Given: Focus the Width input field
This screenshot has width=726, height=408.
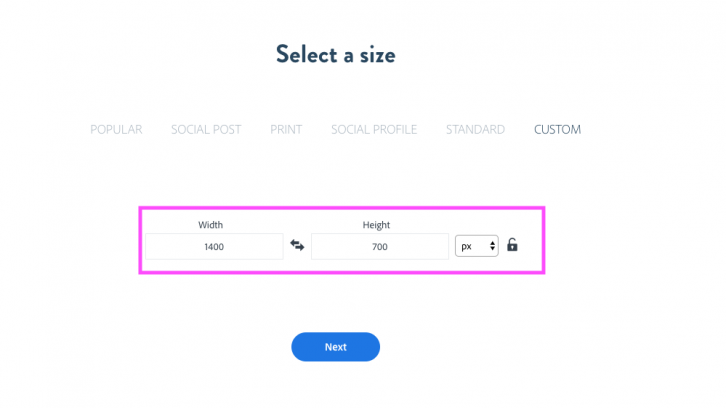Looking at the screenshot, I should click(214, 246).
